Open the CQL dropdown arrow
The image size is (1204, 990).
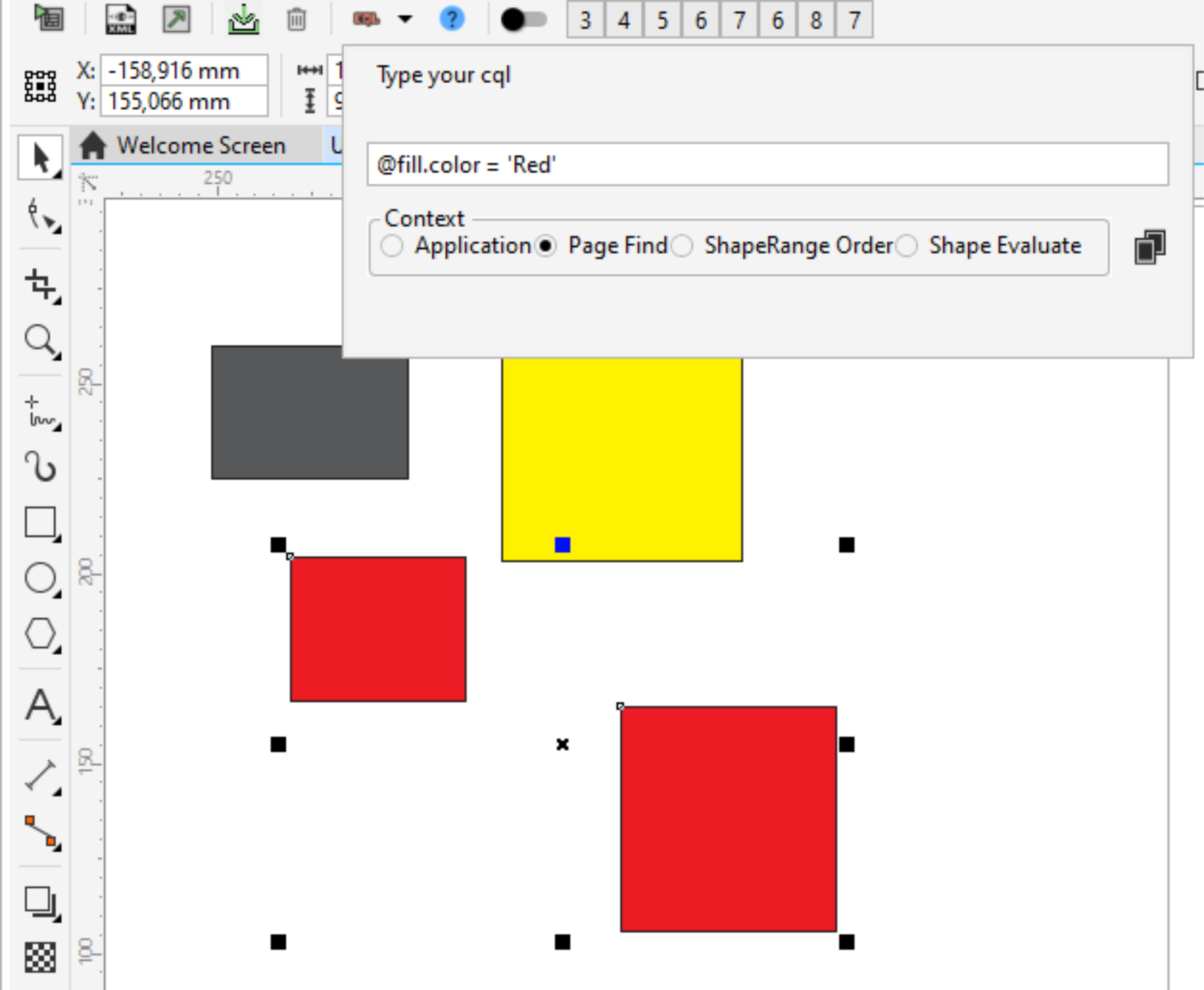(x=405, y=20)
